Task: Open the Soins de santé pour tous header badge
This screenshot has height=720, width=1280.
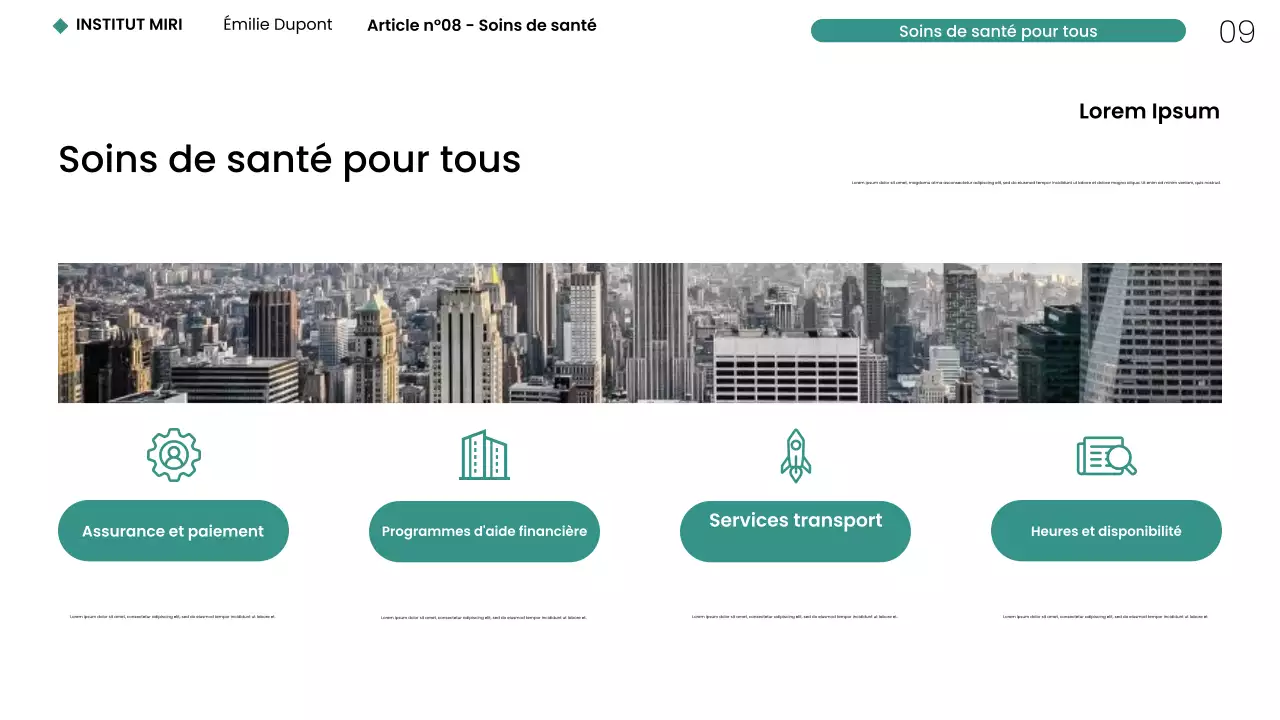Action: (998, 31)
